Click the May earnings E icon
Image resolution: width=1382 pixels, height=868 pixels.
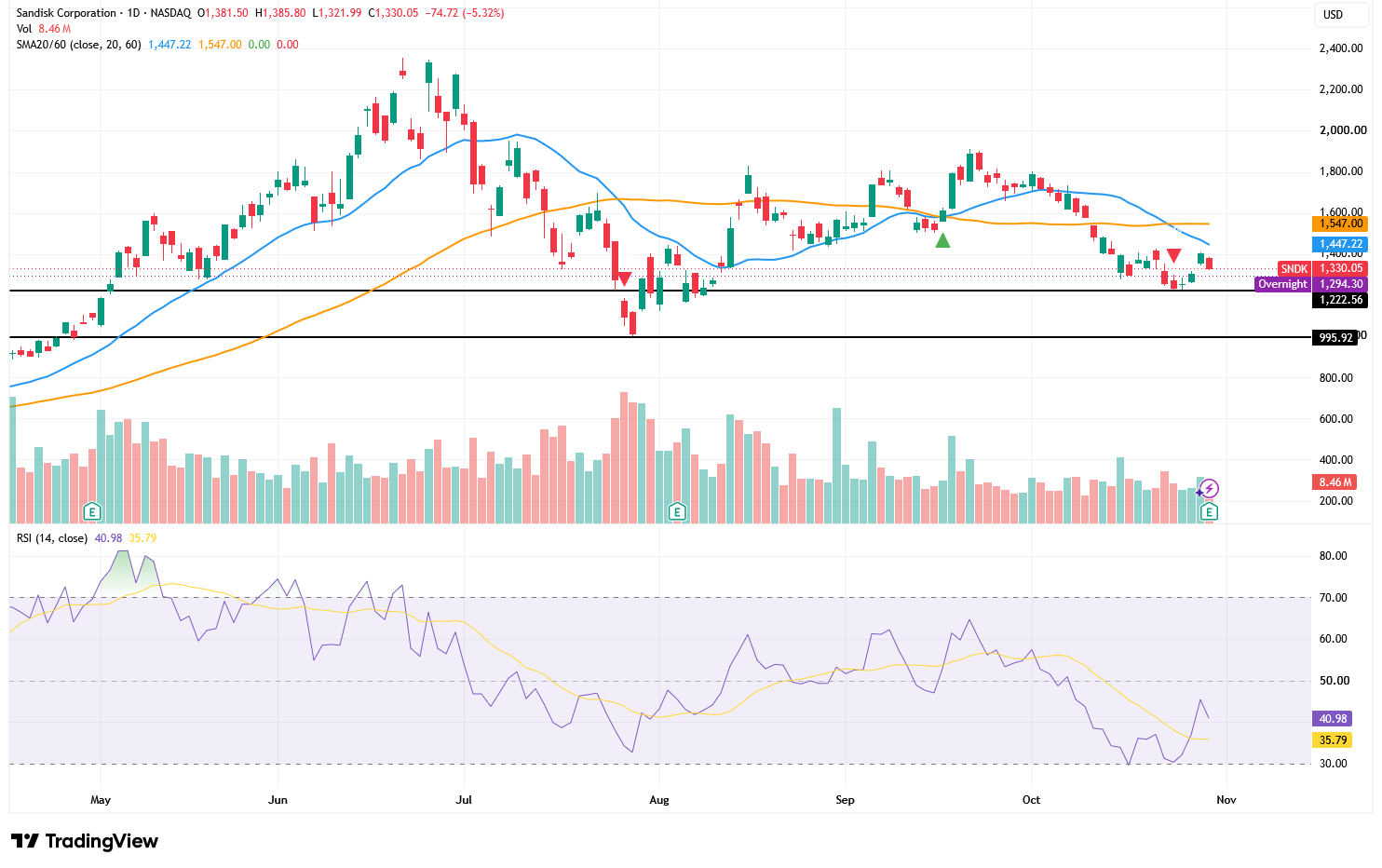[91, 510]
